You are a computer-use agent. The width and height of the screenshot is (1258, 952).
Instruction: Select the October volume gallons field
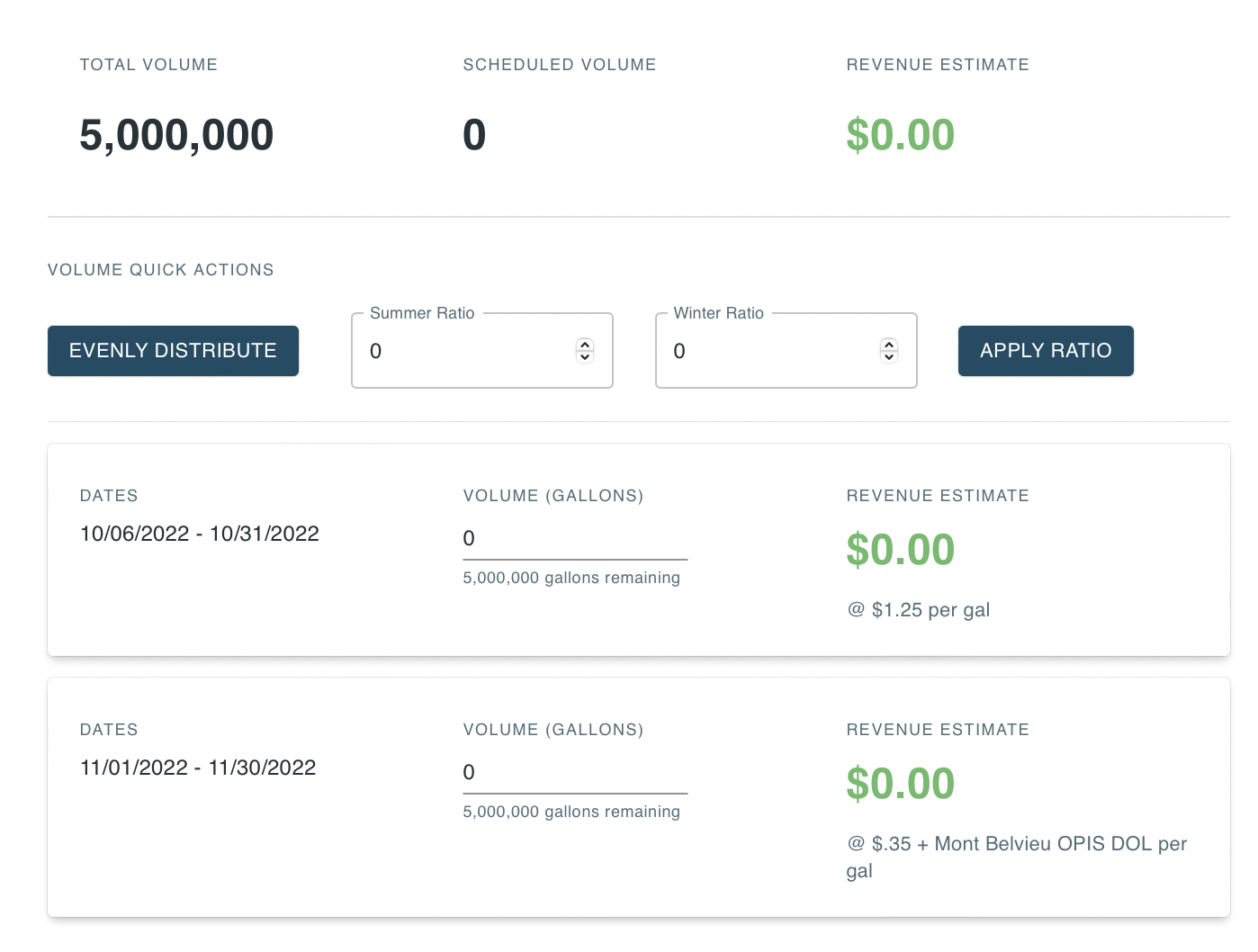pyautogui.click(x=574, y=538)
